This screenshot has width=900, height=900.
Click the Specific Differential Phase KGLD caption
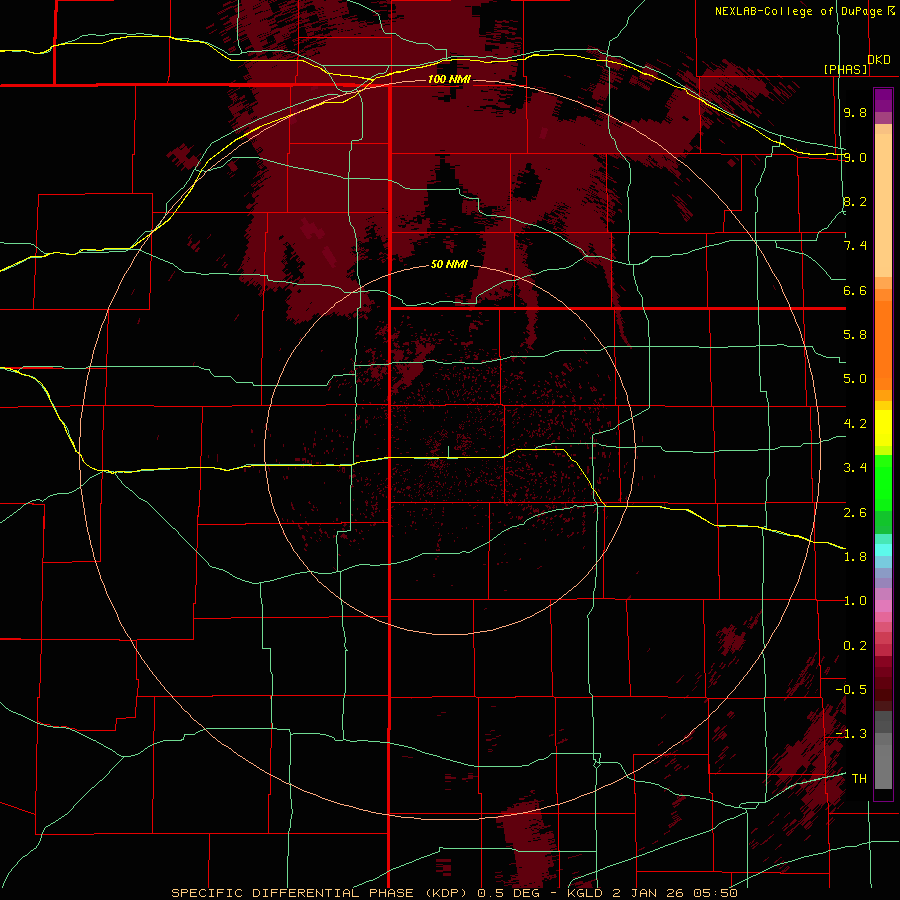(x=454, y=893)
